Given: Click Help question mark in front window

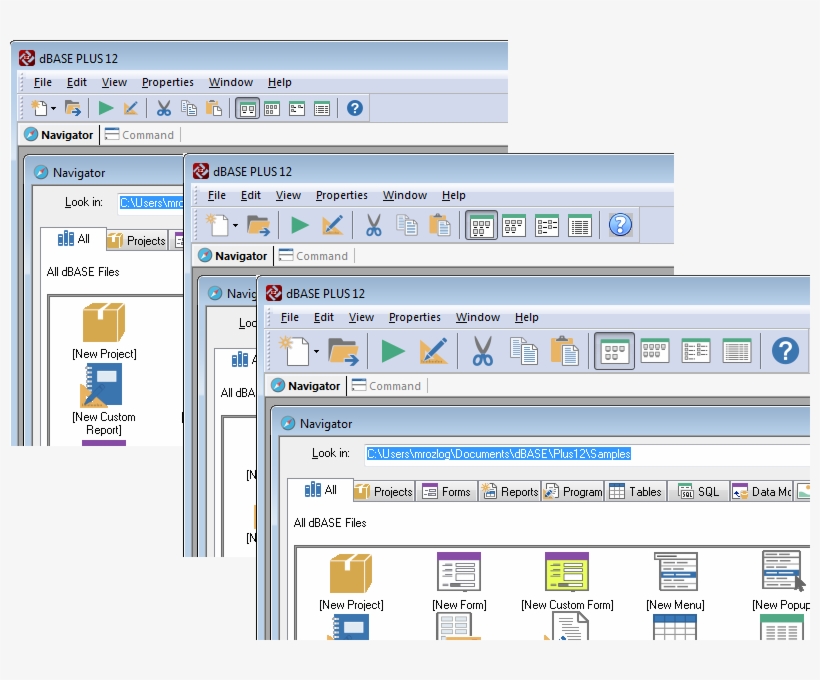Looking at the screenshot, I should click(x=785, y=350).
